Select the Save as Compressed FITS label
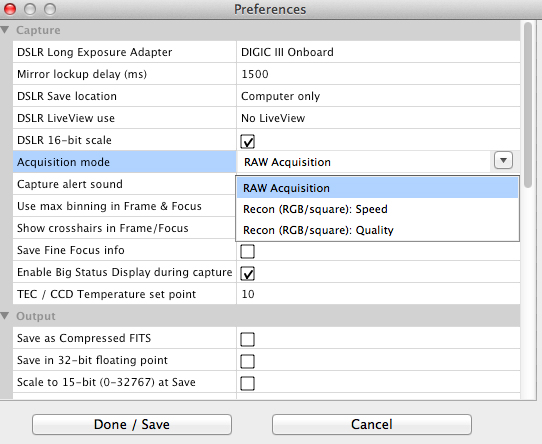Viewport: 542px width, 444px height. (84, 338)
